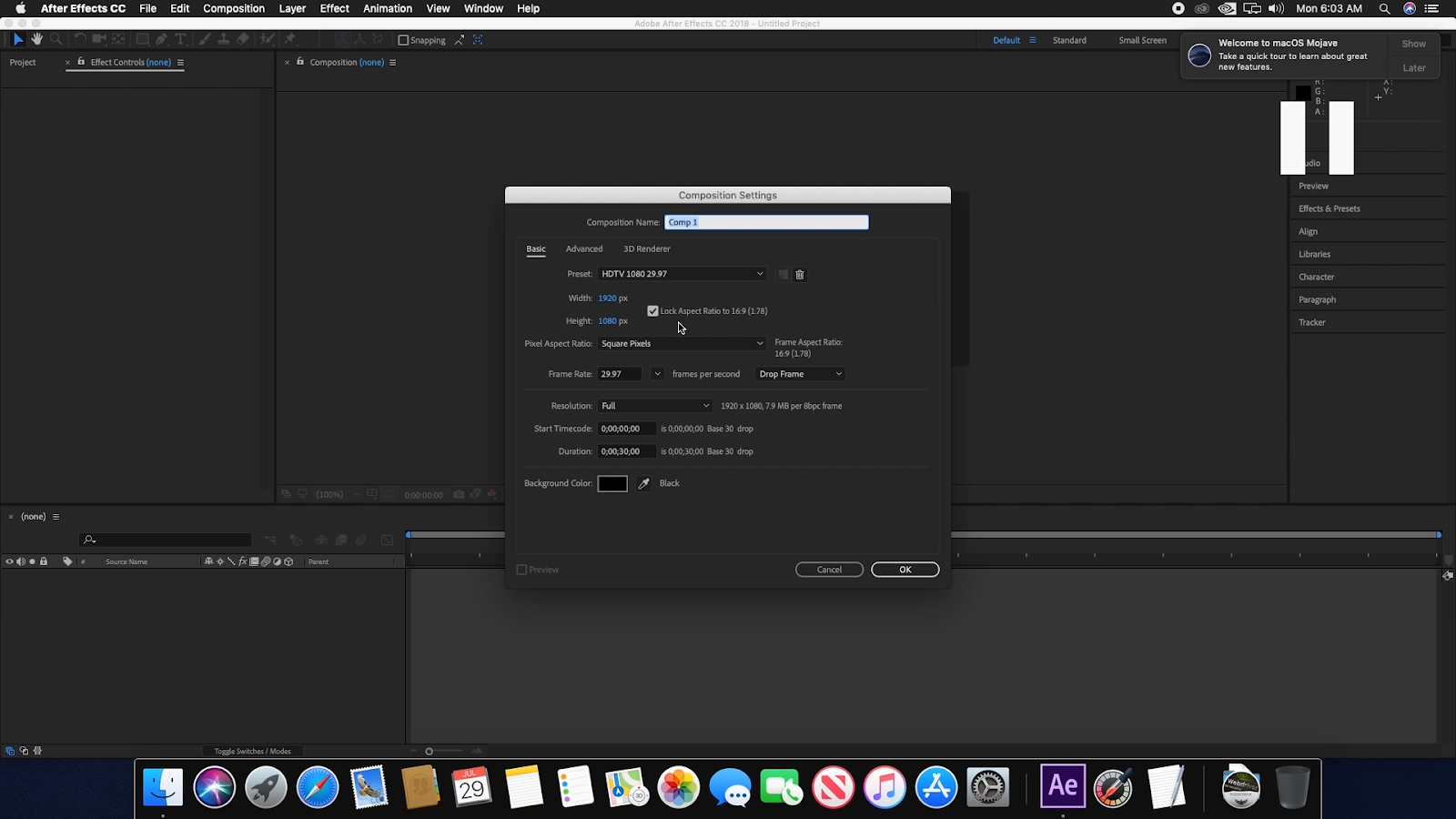Select the Selection arrow tool
The width and height of the screenshot is (1456, 819).
(17, 39)
